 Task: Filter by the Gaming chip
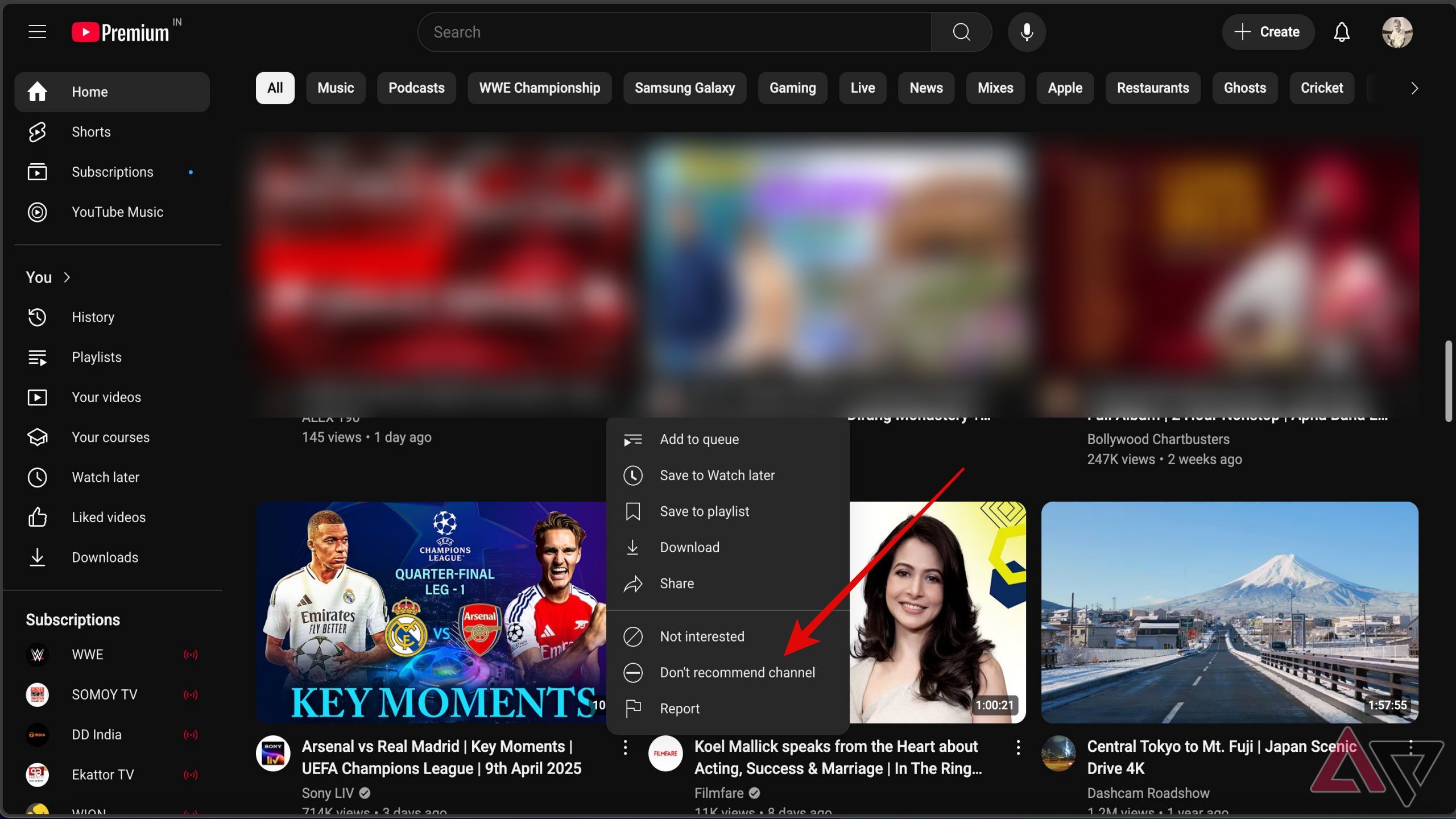[x=792, y=88]
